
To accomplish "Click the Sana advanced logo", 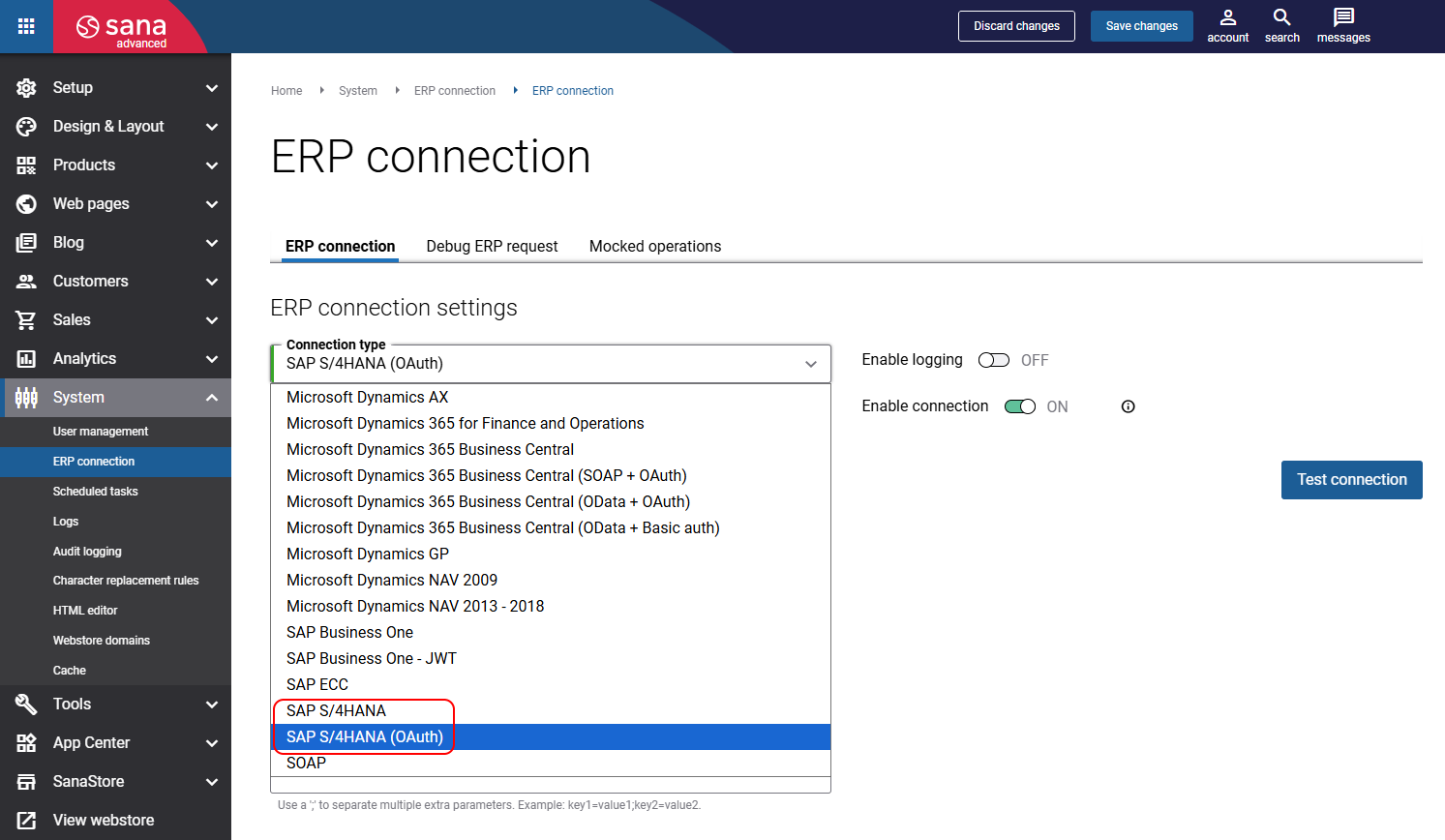I will pyautogui.click(x=122, y=29).
